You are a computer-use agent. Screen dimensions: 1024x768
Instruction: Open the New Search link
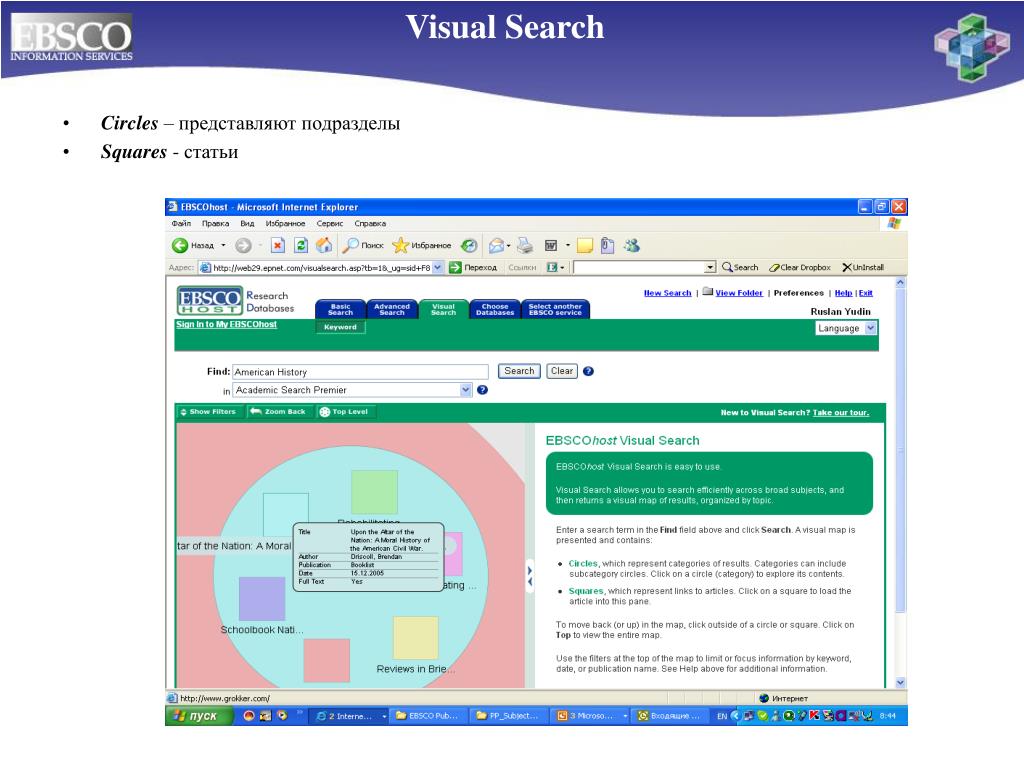667,293
